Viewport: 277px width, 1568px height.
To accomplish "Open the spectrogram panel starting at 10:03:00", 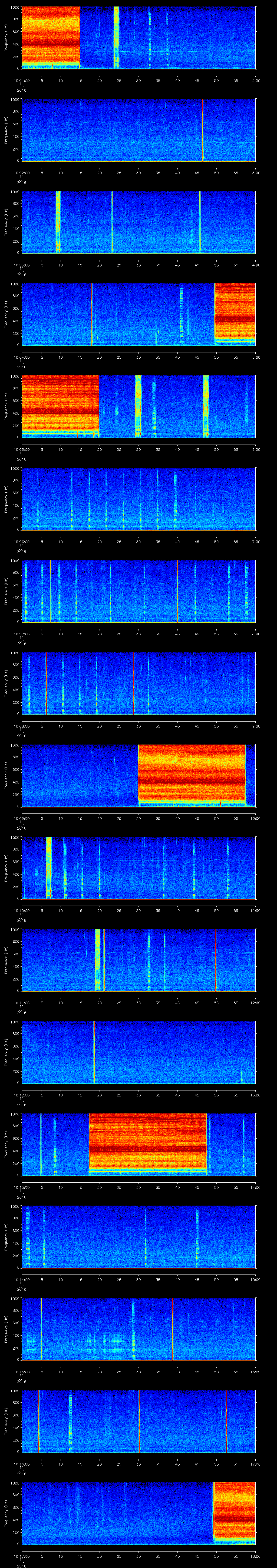I will click(x=138, y=222).
